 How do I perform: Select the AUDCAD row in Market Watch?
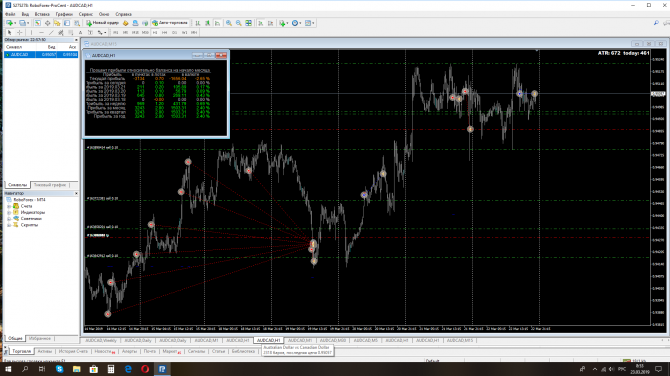(x=41, y=55)
